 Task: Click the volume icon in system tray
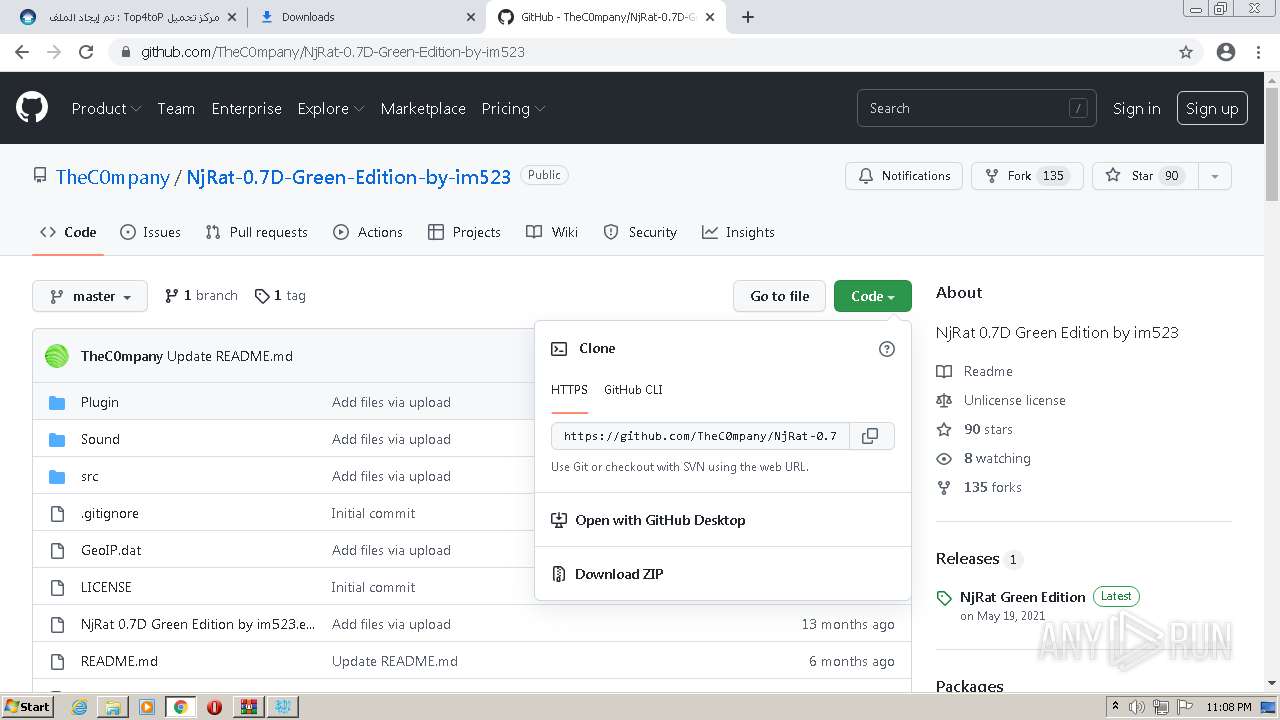pos(1137,707)
